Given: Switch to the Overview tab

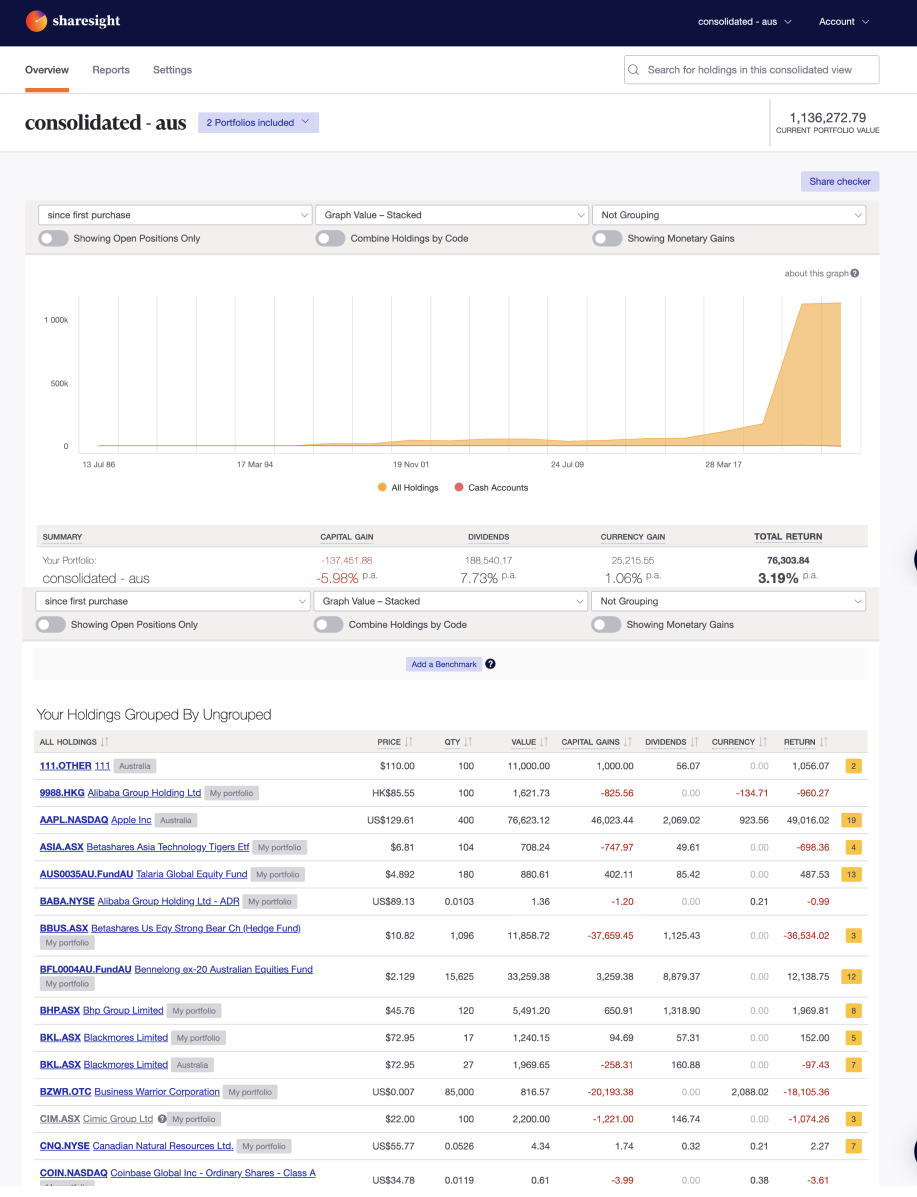Looking at the screenshot, I should pos(47,69).
